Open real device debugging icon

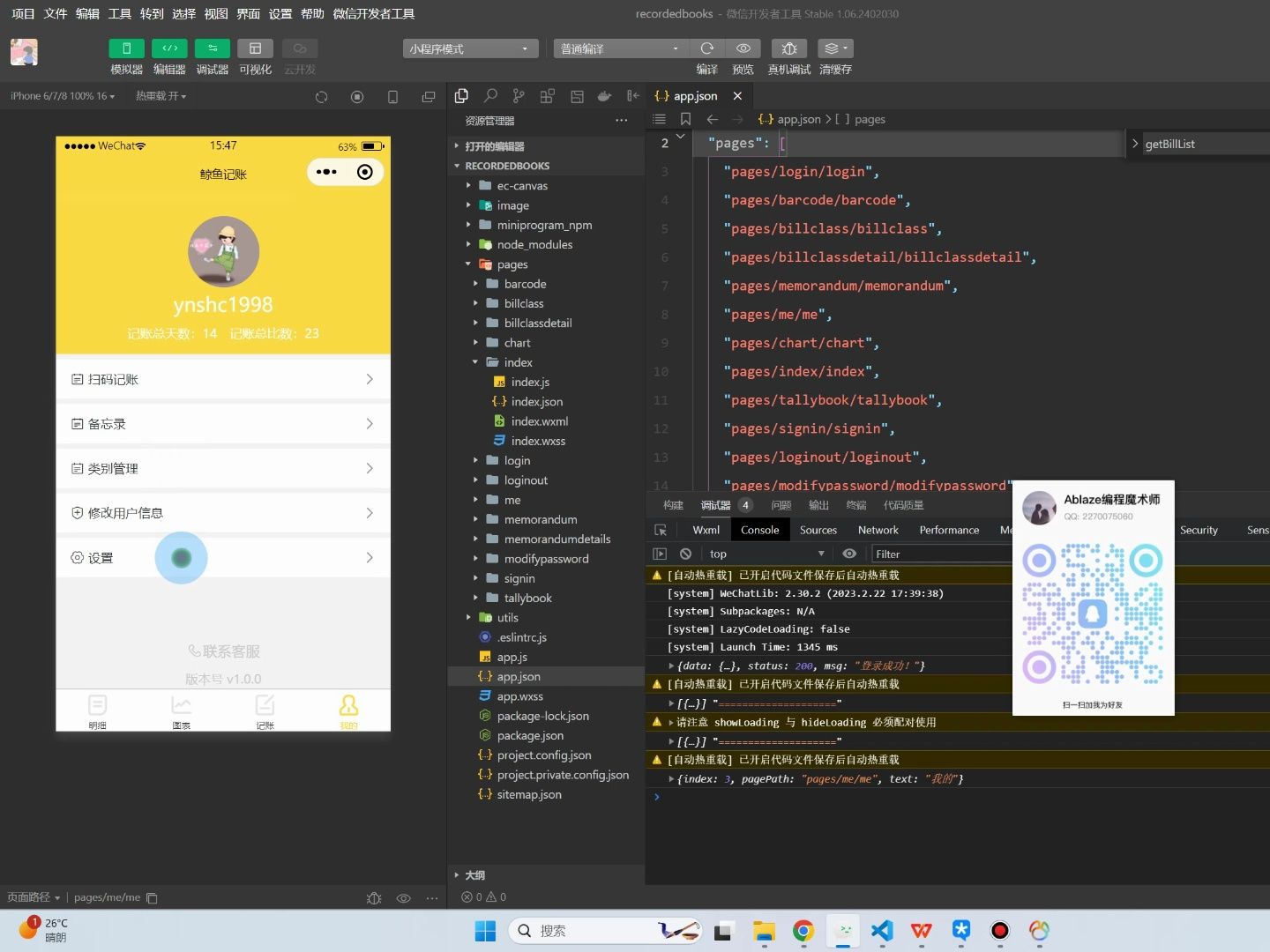(789, 48)
